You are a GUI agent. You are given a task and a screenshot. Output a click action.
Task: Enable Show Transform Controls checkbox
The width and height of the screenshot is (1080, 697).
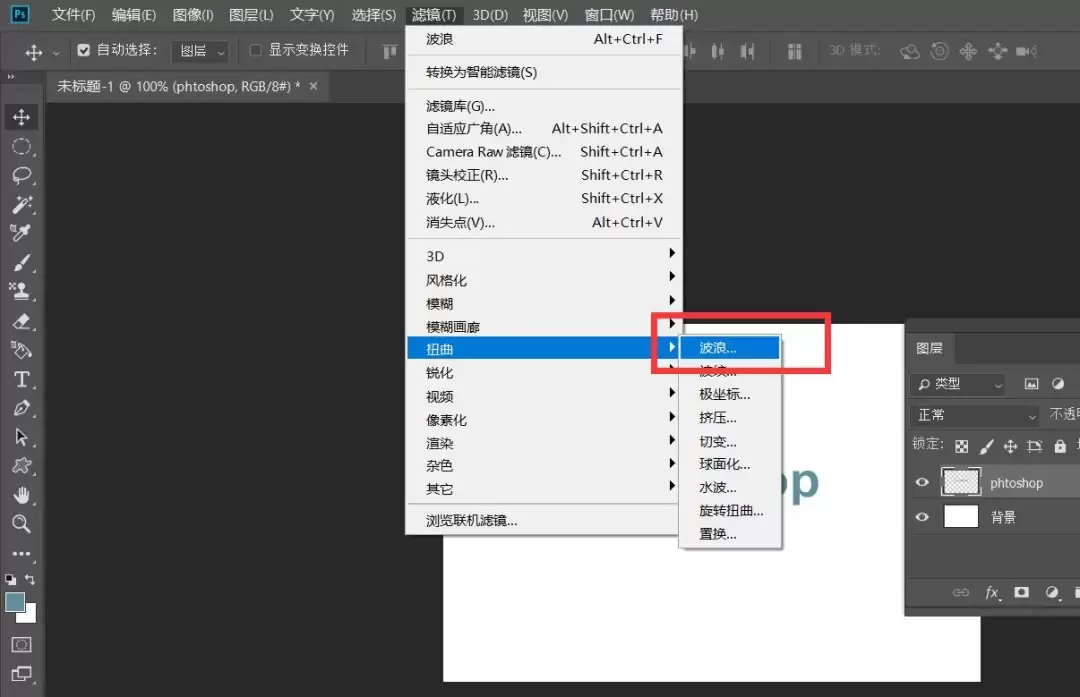[256, 50]
